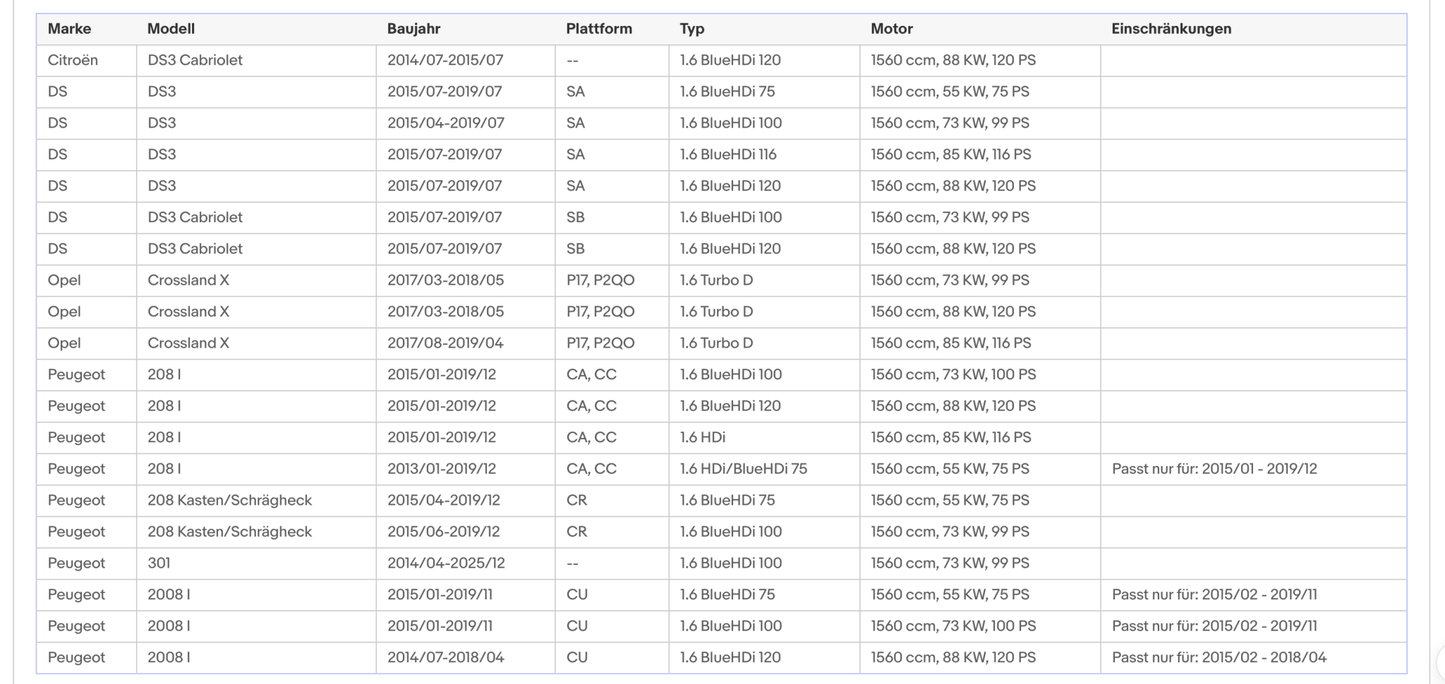Image resolution: width=1445 pixels, height=684 pixels.
Task: Click the 2014/07-2015/07 Baujahr cell
Action: pos(445,60)
